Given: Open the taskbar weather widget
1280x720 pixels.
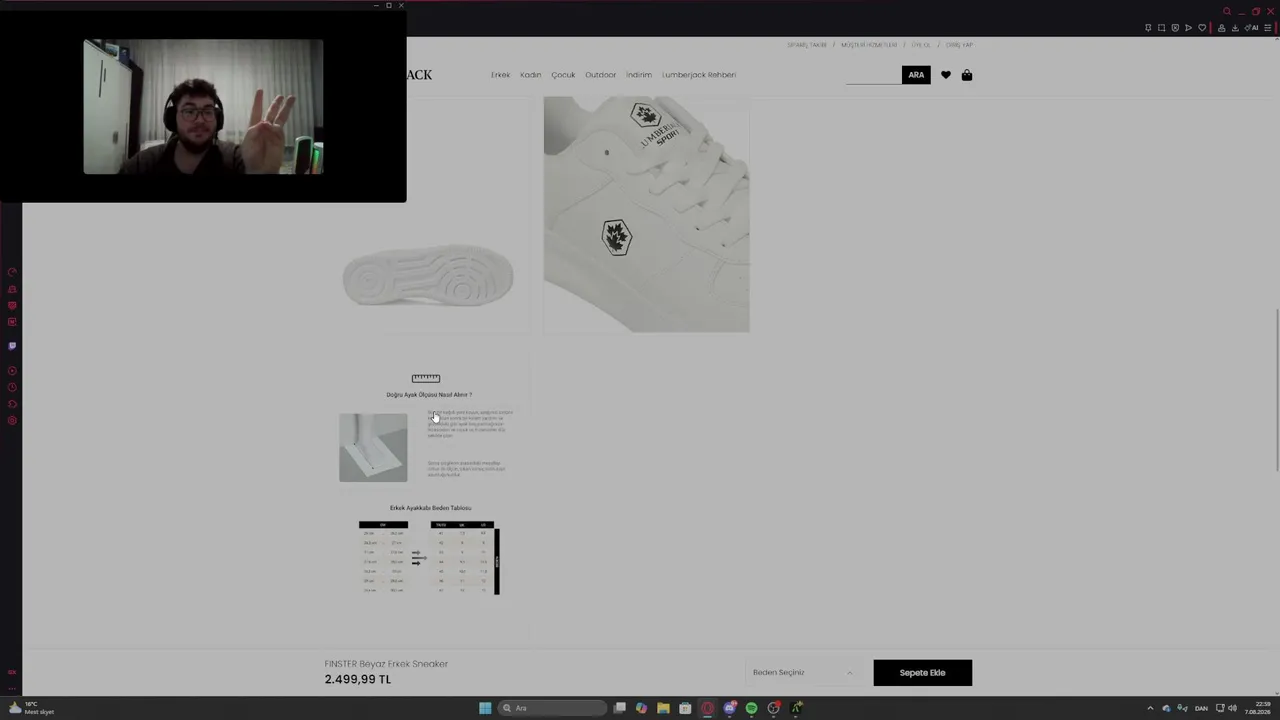Looking at the screenshot, I should coord(30,708).
